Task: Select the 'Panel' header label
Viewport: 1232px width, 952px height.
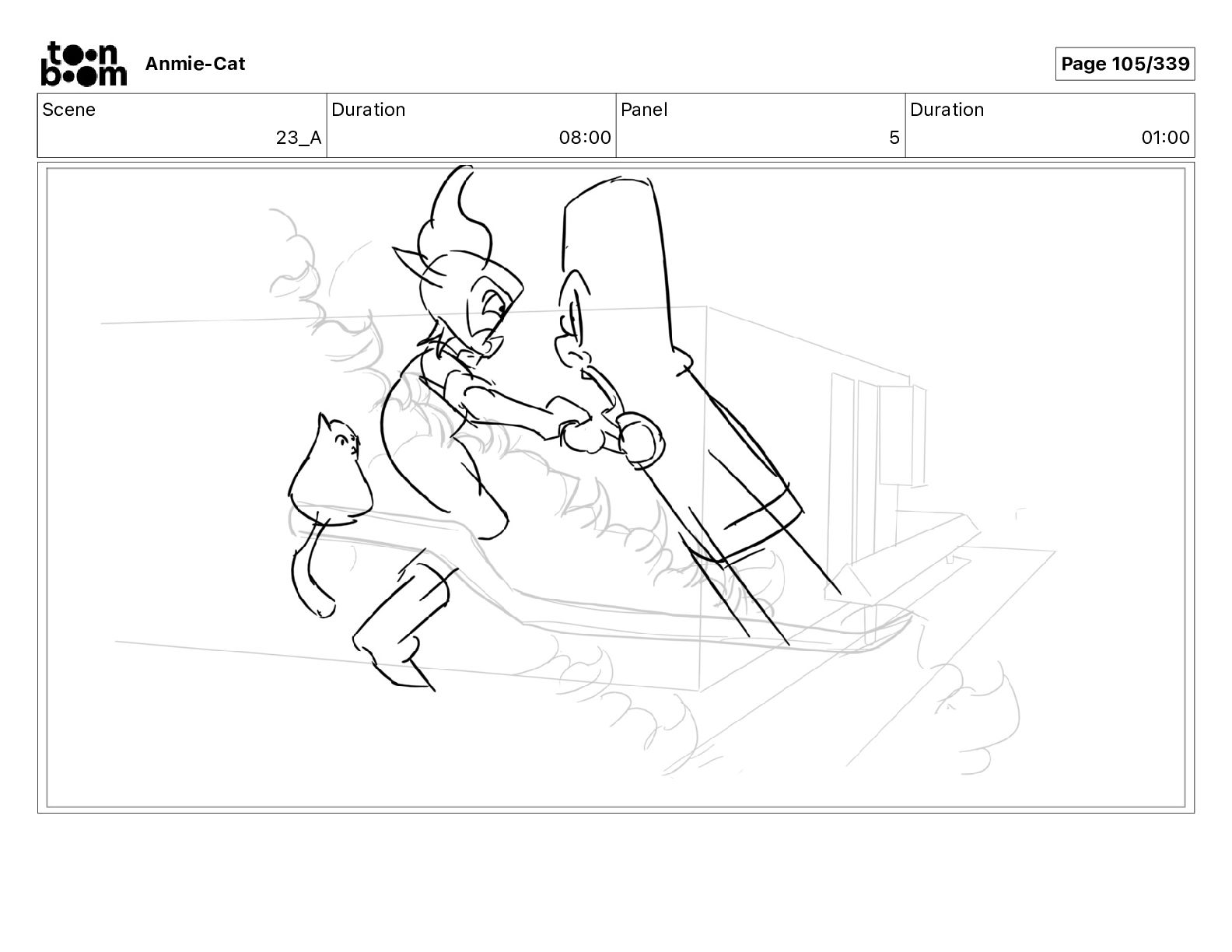Action: [644, 110]
